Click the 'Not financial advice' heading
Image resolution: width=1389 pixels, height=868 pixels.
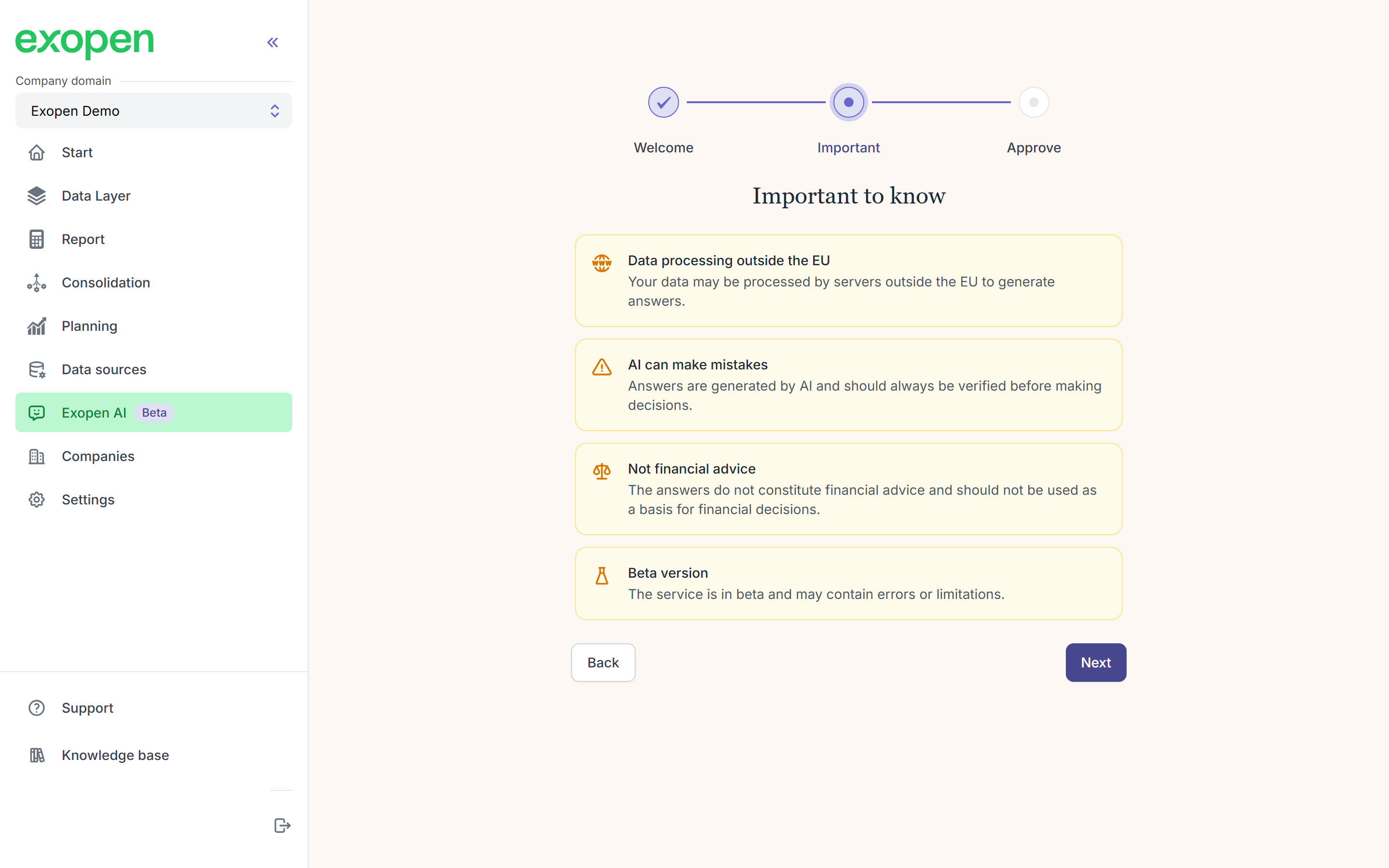click(692, 468)
